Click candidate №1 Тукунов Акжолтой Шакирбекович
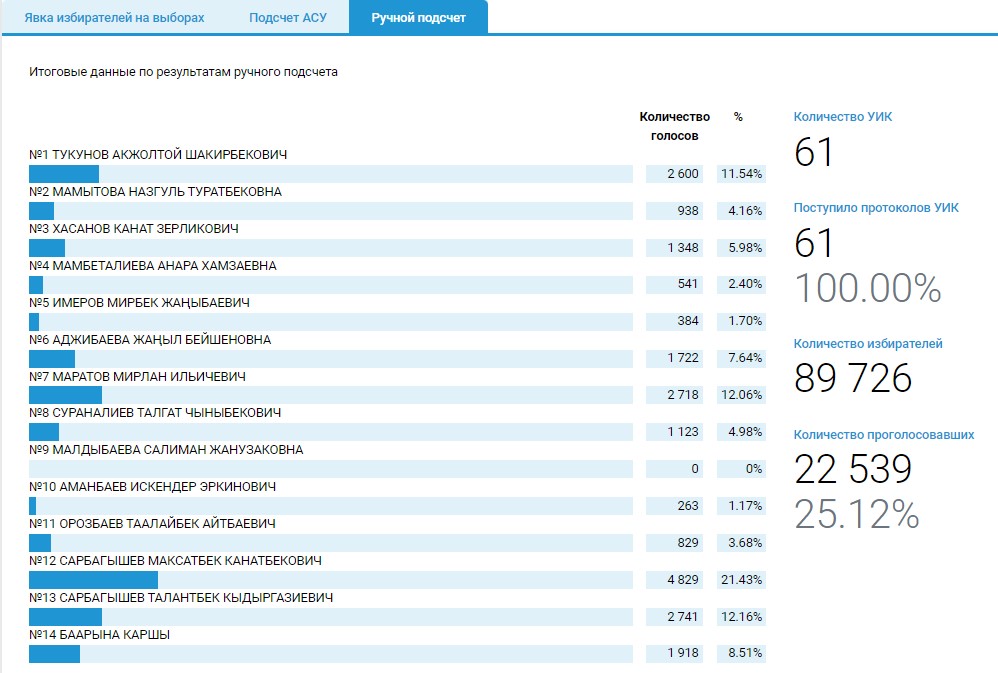Viewport: 998px width, 673px height. 158,155
